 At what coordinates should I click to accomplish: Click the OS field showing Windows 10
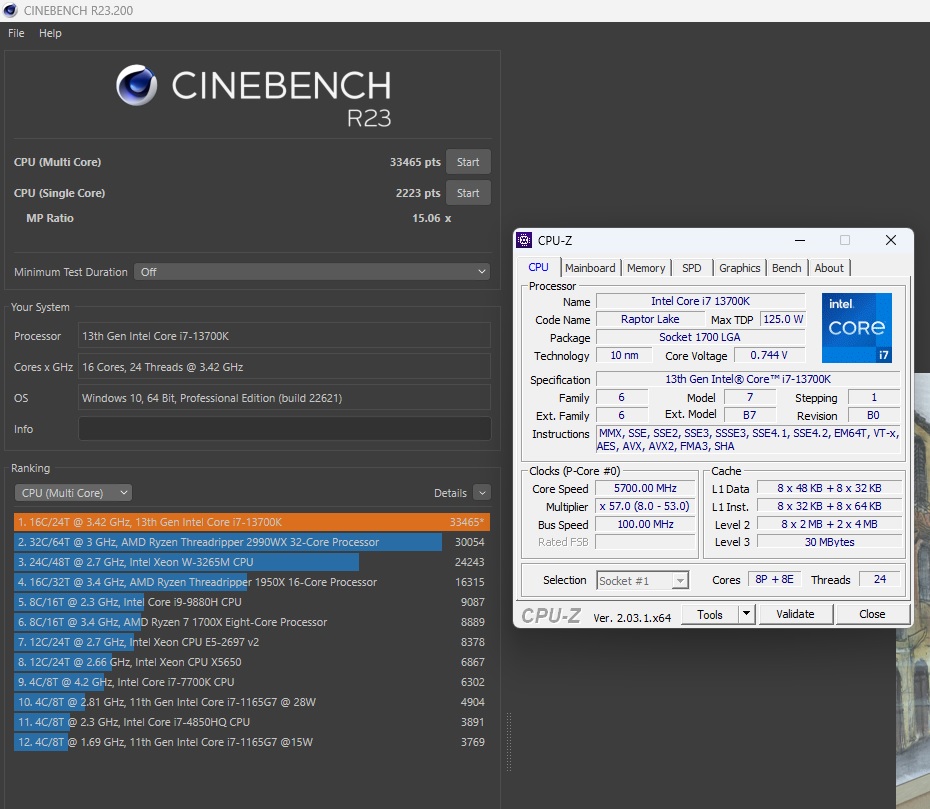tap(285, 398)
